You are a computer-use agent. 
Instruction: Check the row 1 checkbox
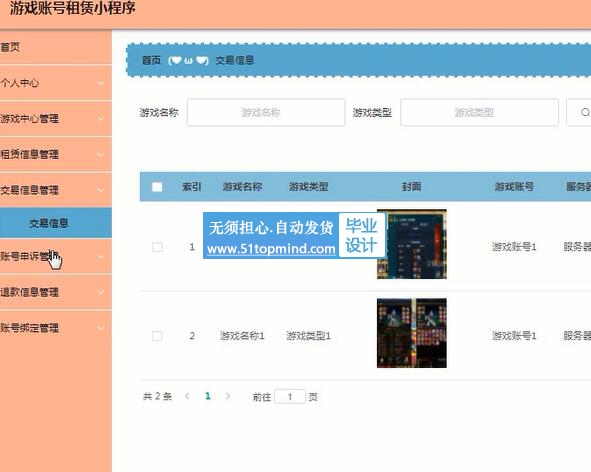[157, 247]
